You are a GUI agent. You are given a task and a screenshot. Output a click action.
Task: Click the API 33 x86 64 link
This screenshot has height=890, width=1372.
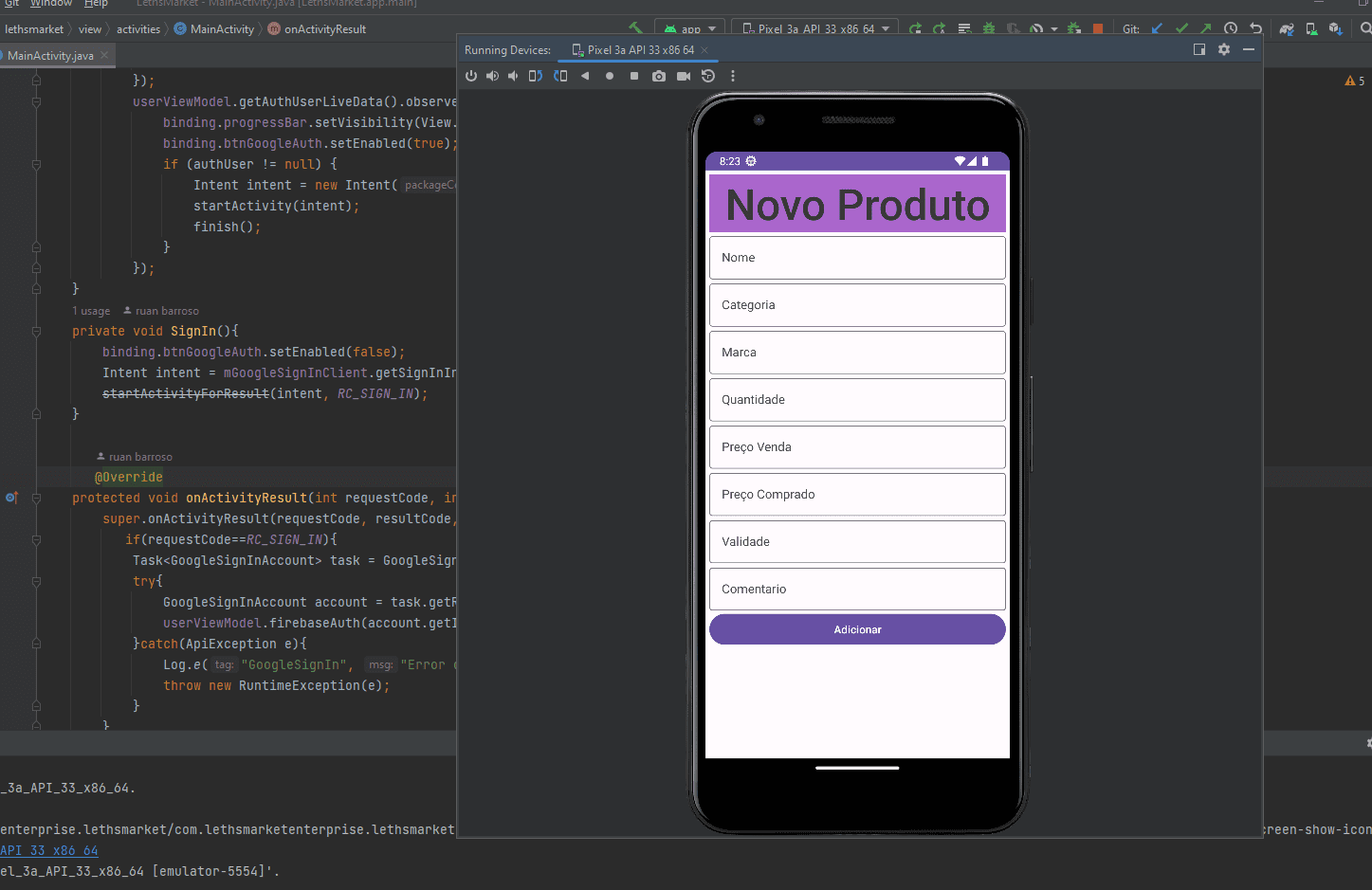[49, 850]
